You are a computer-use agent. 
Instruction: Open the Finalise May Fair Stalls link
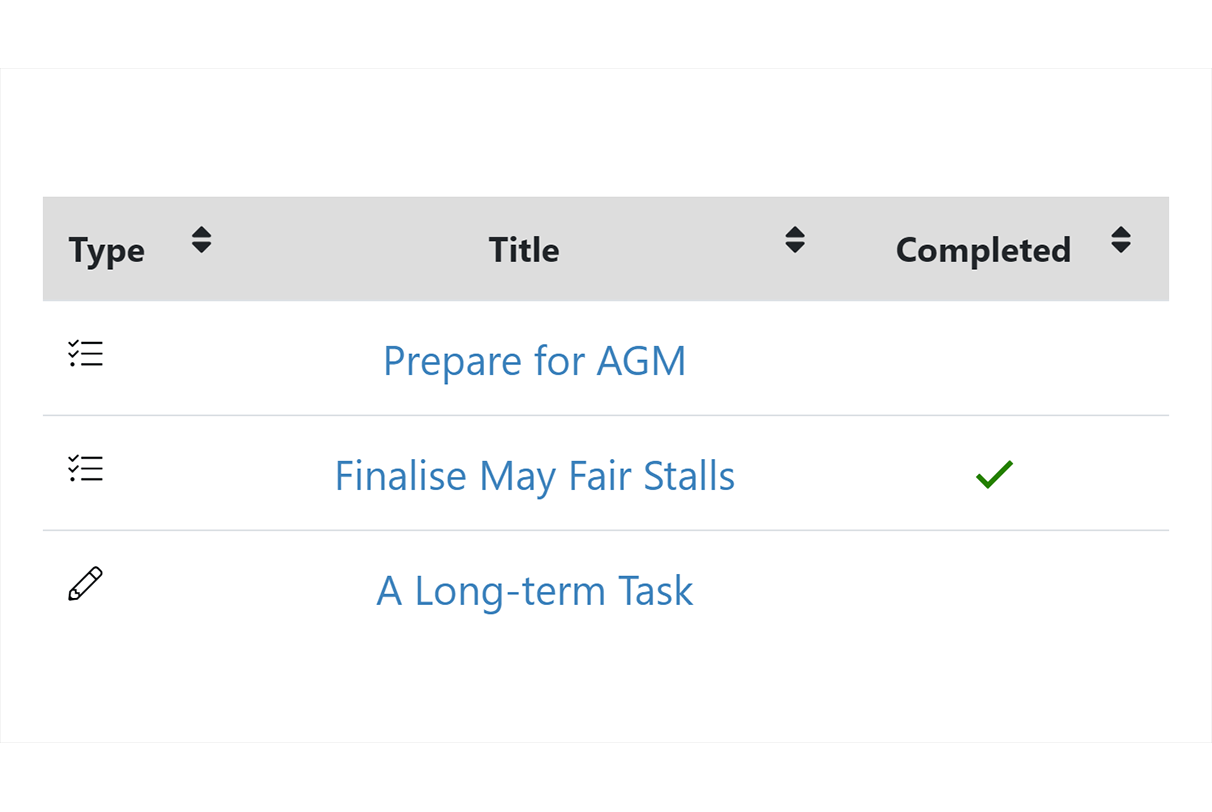pyautogui.click(x=535, y=476)
